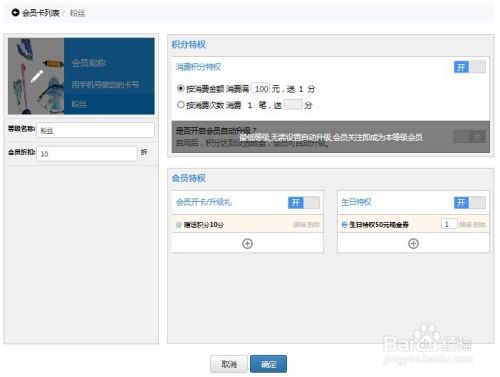This screenshot has height=377, width=500.
Task: Click the 分 icon beside 赠送积分10分
Action: (x=179, y=225)
